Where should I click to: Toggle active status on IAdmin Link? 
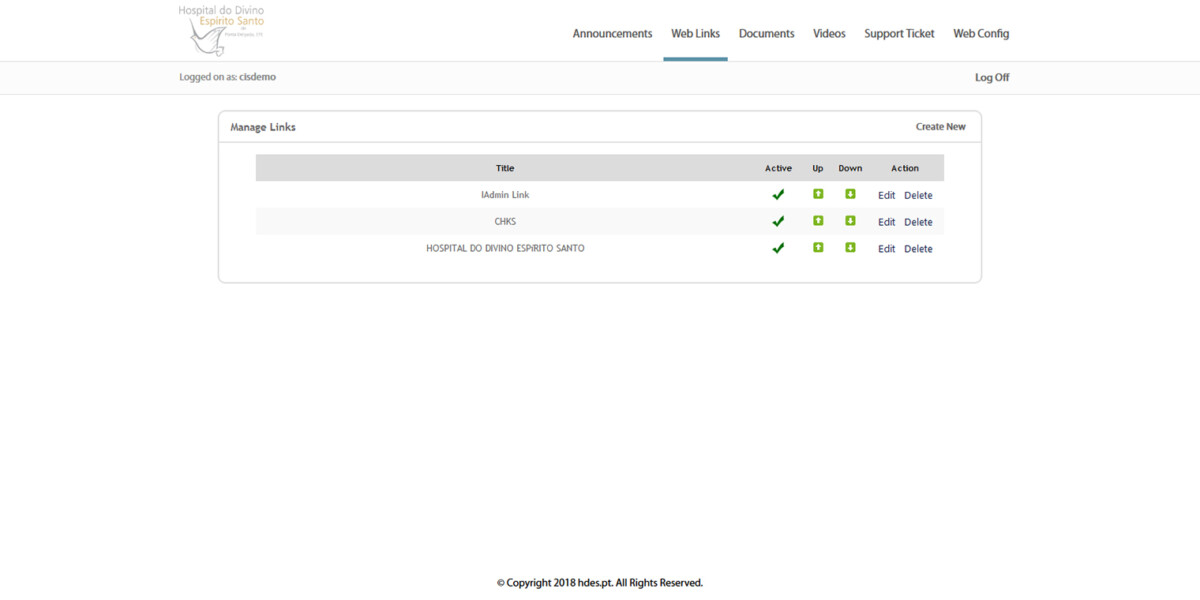pos(778,194)
